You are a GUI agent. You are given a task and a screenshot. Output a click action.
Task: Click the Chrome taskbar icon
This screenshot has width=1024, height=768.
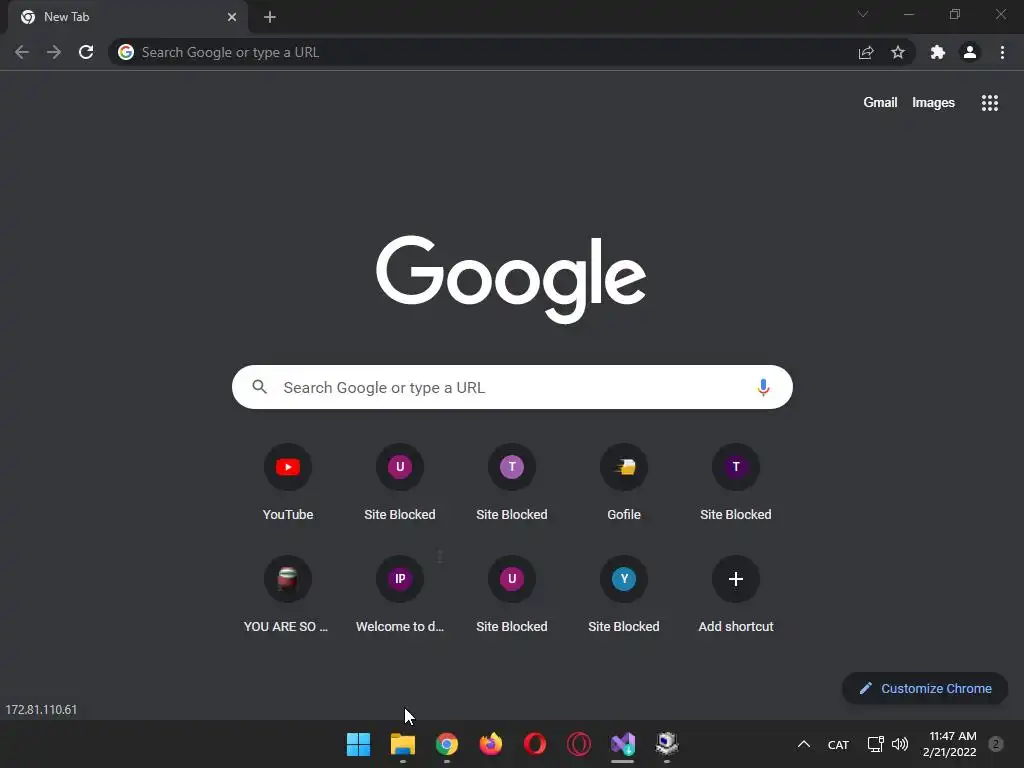(447, 744)
